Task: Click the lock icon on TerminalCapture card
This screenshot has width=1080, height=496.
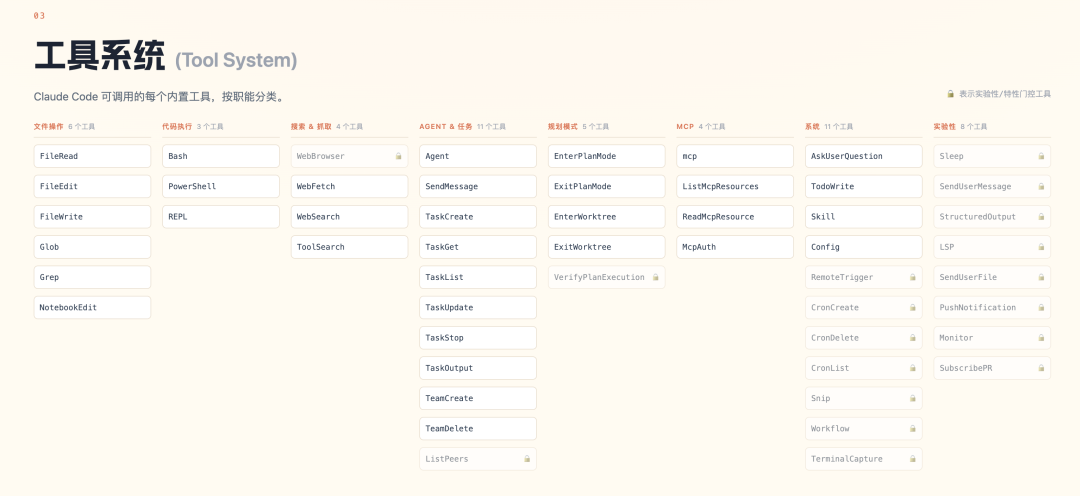Action: tap(913, 459)
